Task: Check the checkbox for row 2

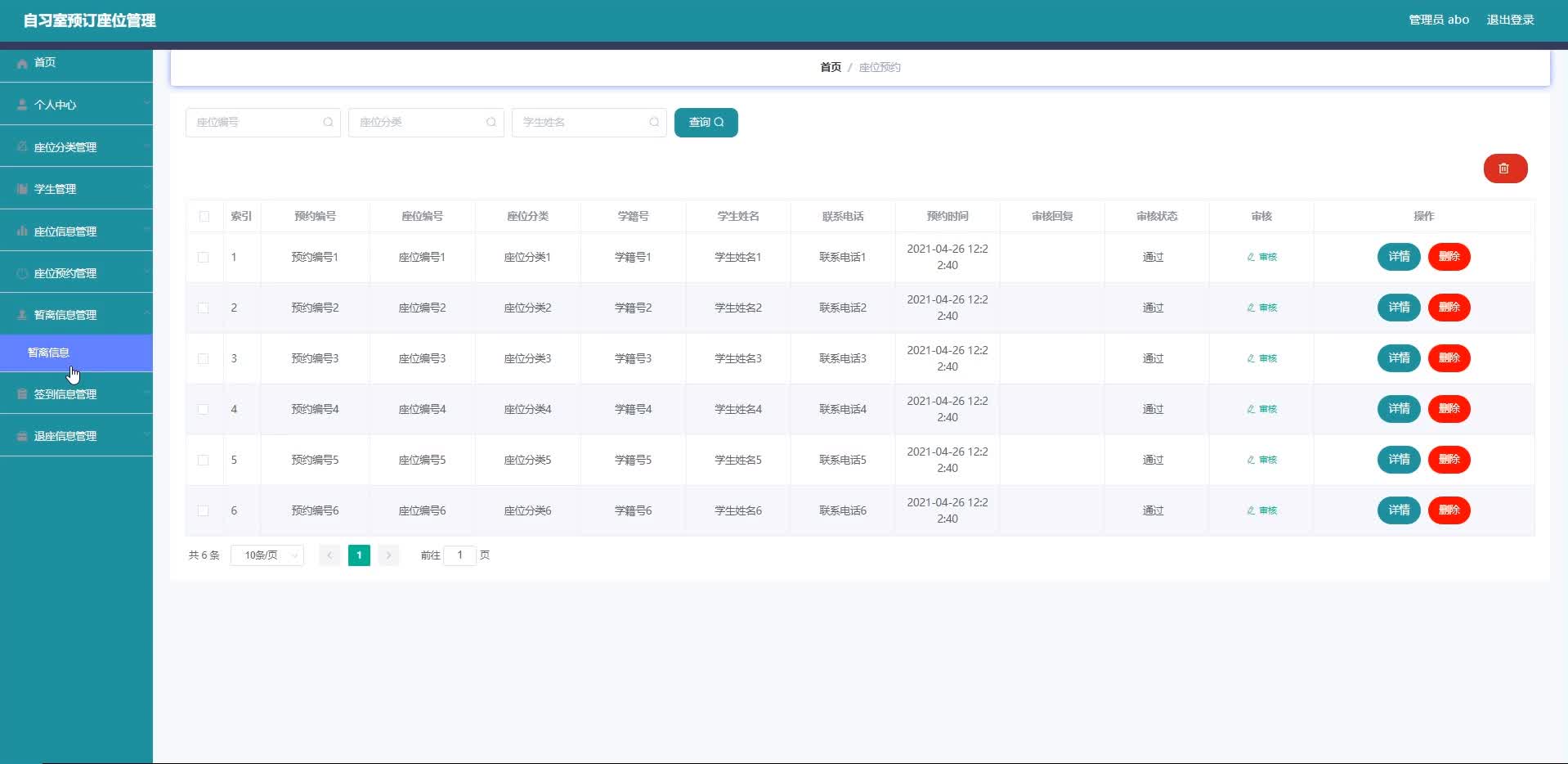Action: [204, 308]
